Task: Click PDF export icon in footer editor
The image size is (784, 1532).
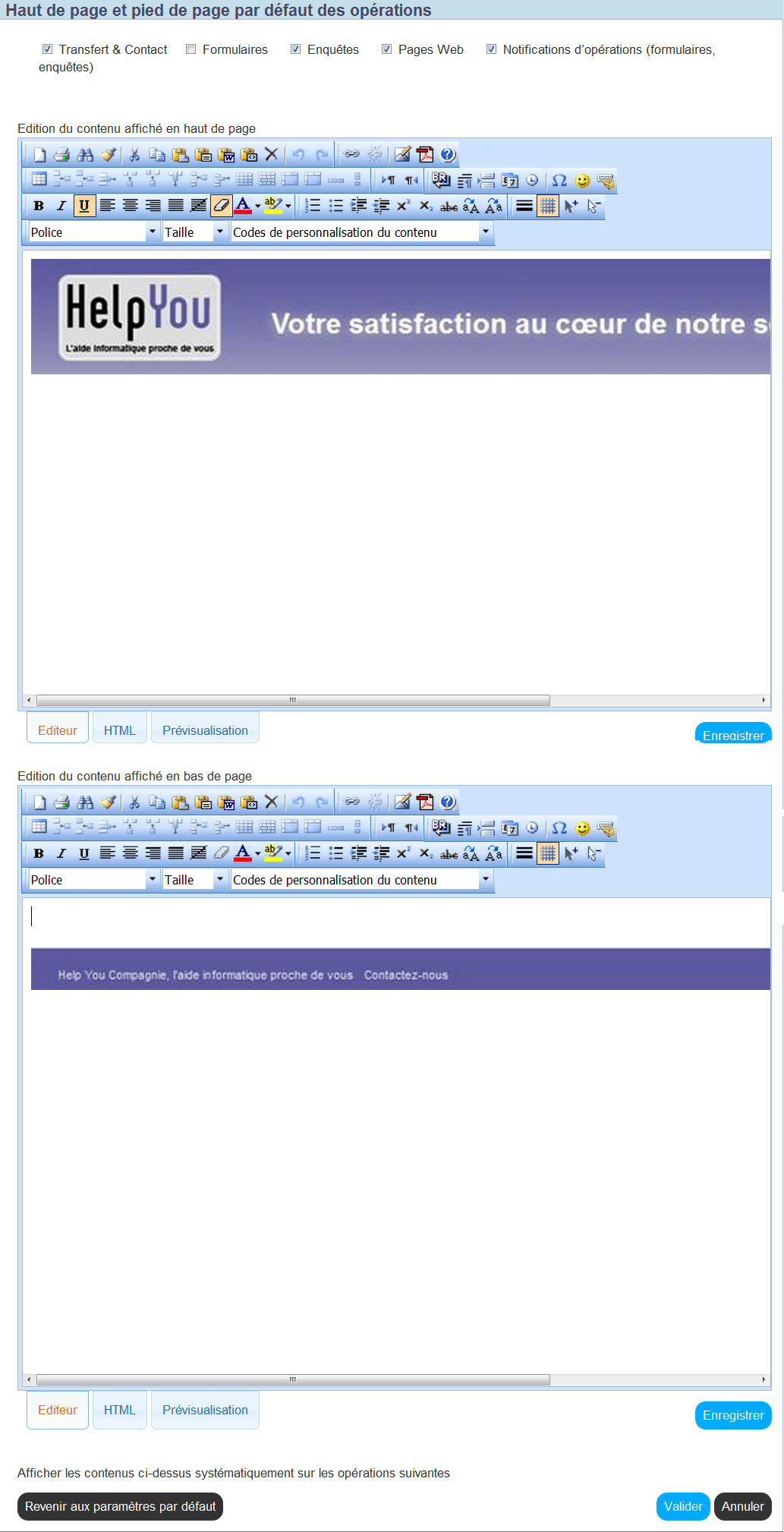Action: click(425, 802)
